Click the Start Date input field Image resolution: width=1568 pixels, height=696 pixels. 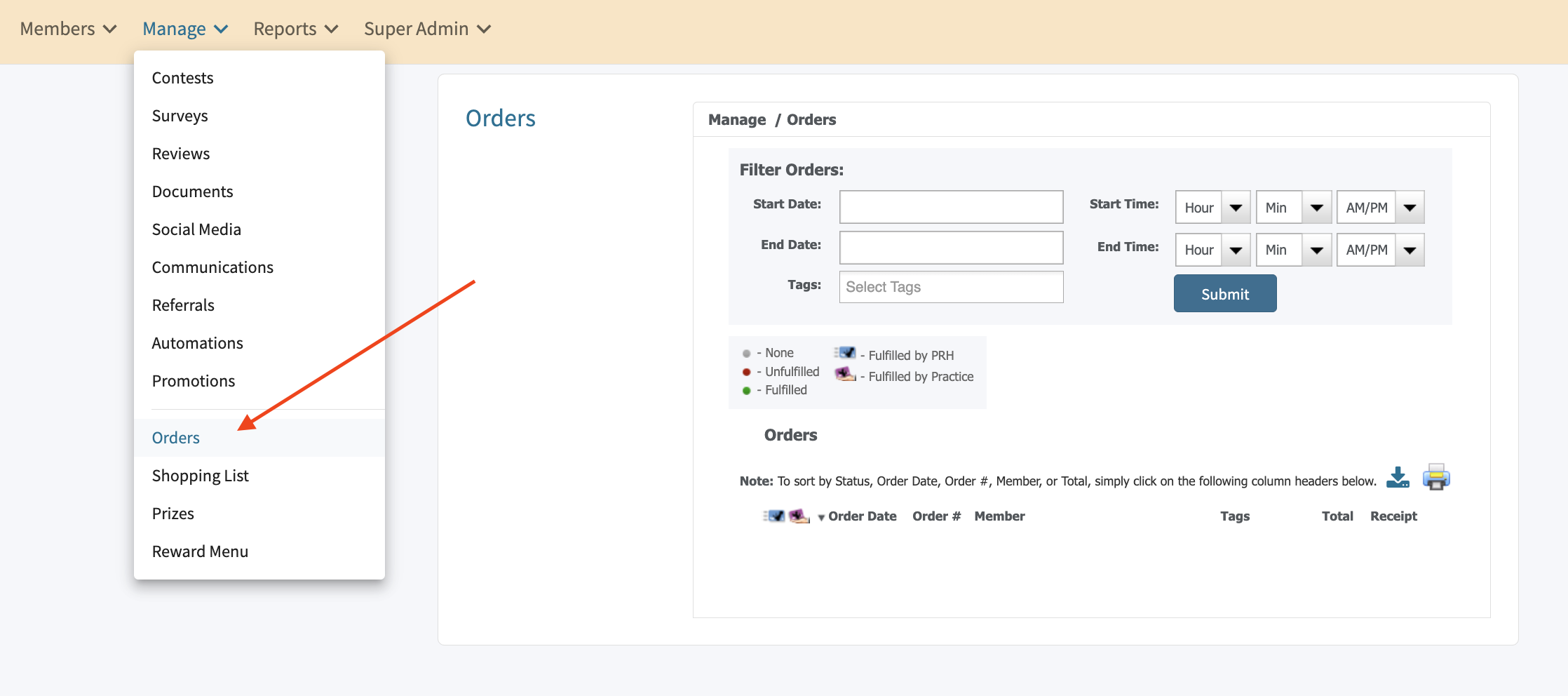coord(951,207)
